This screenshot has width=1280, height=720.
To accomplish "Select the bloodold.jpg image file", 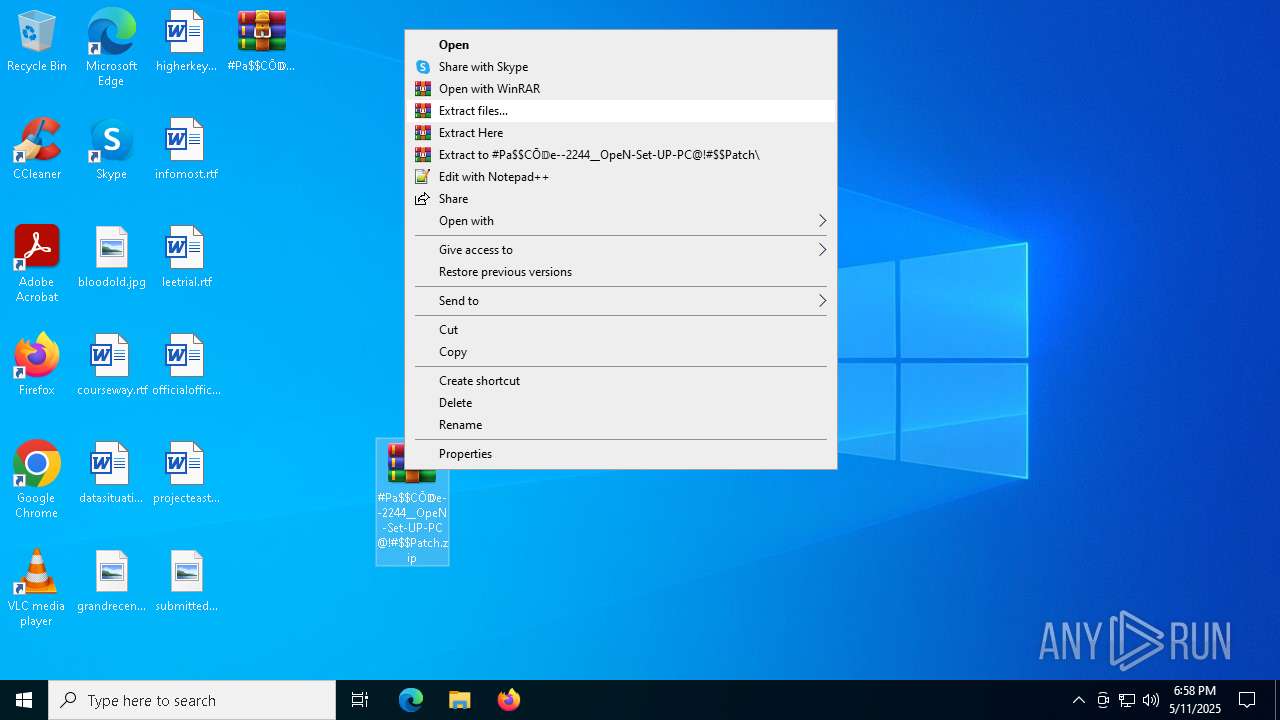I will (x=111, y=258).
